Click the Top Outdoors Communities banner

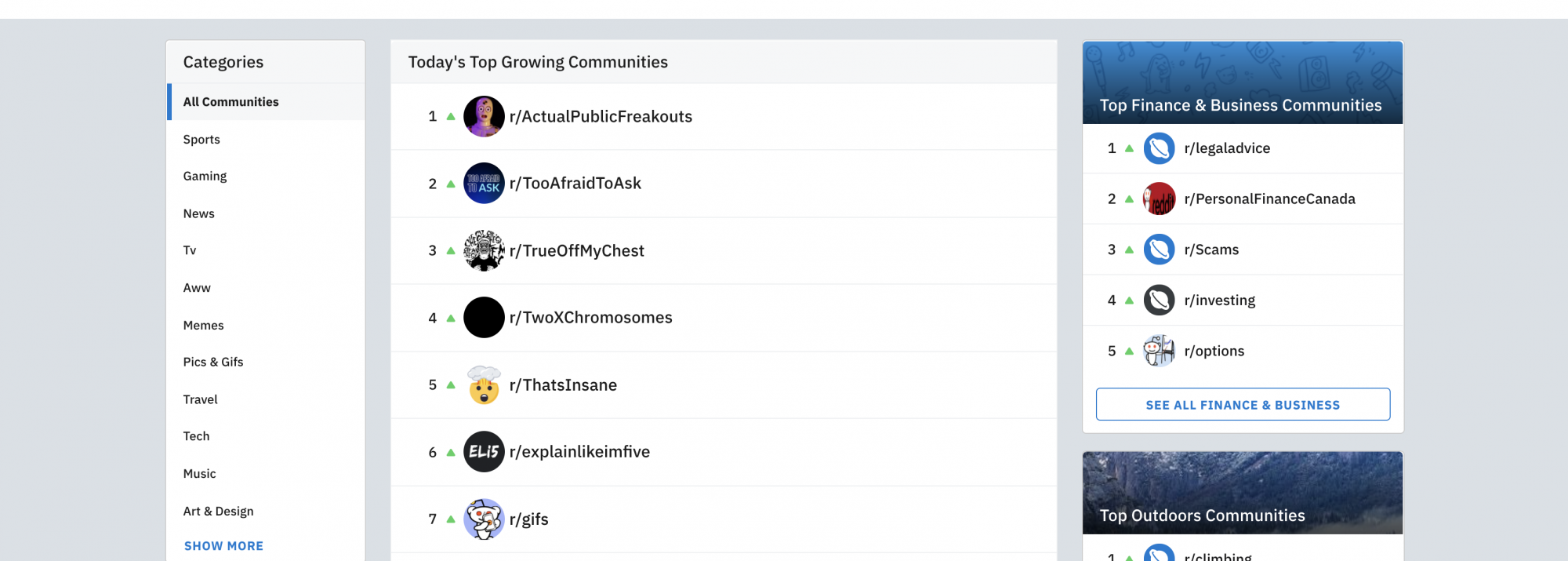1242,493
